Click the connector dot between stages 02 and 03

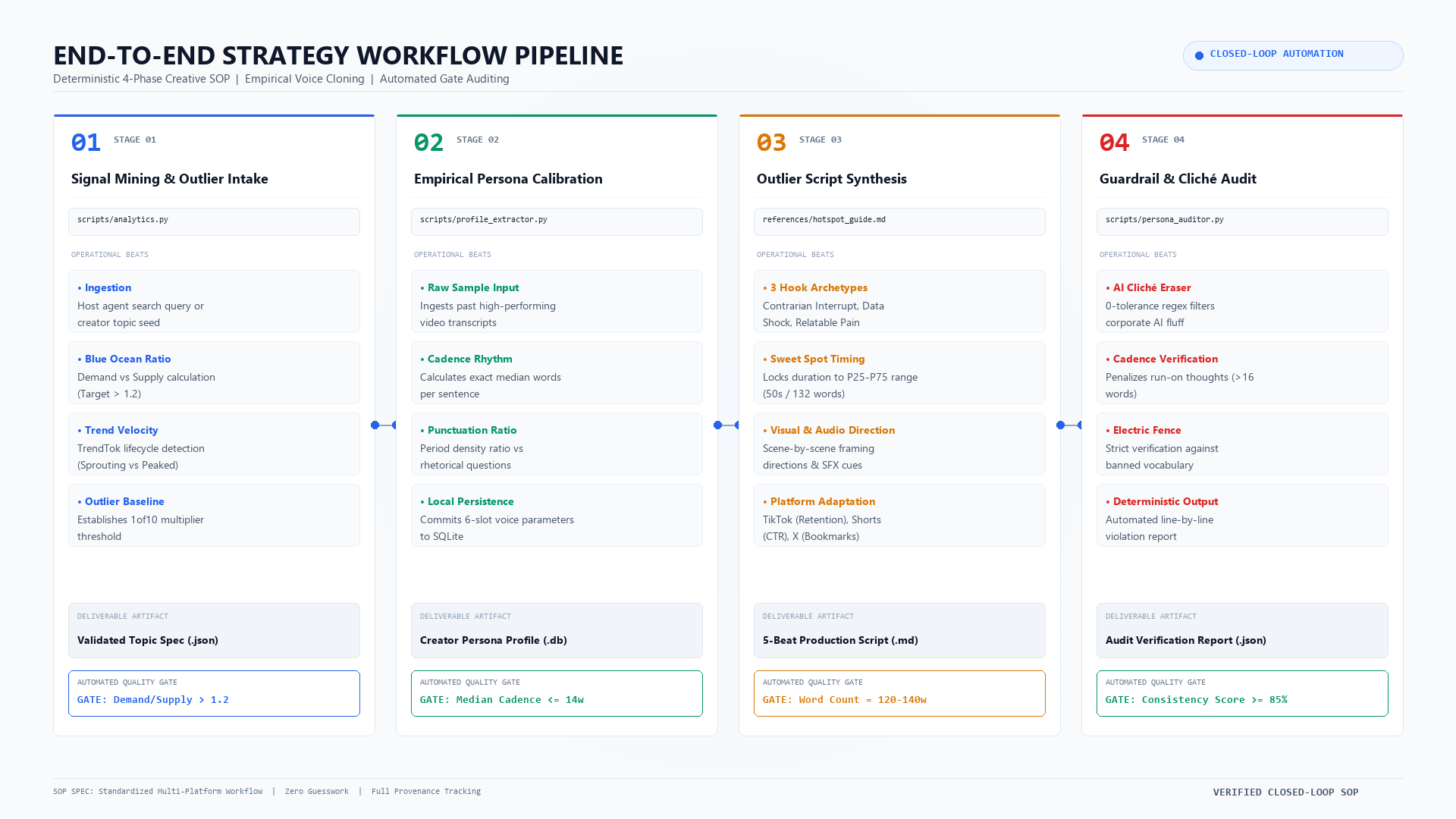click(718, 425)
